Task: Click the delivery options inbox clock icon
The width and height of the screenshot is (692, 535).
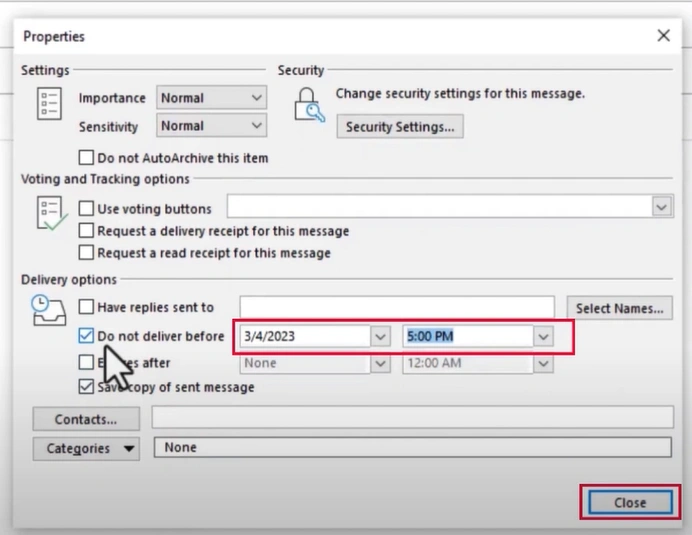Action: 49,310
